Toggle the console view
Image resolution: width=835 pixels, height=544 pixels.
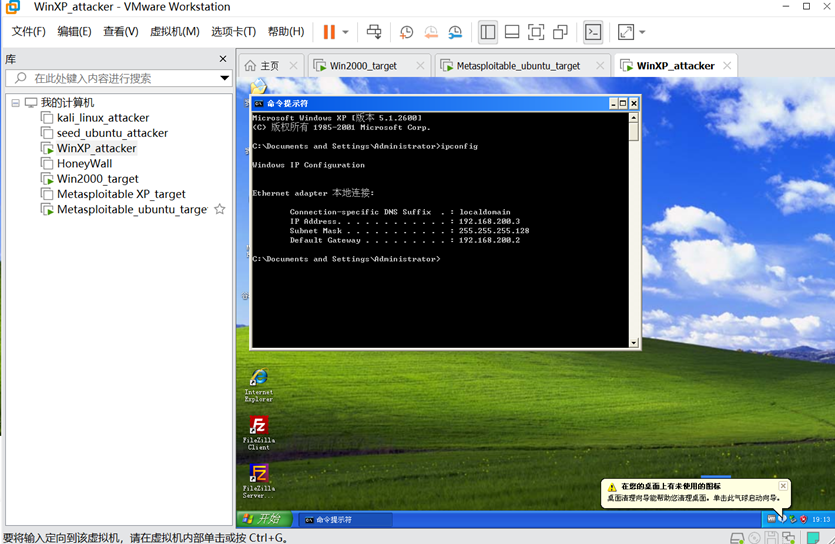click(593, 32)
